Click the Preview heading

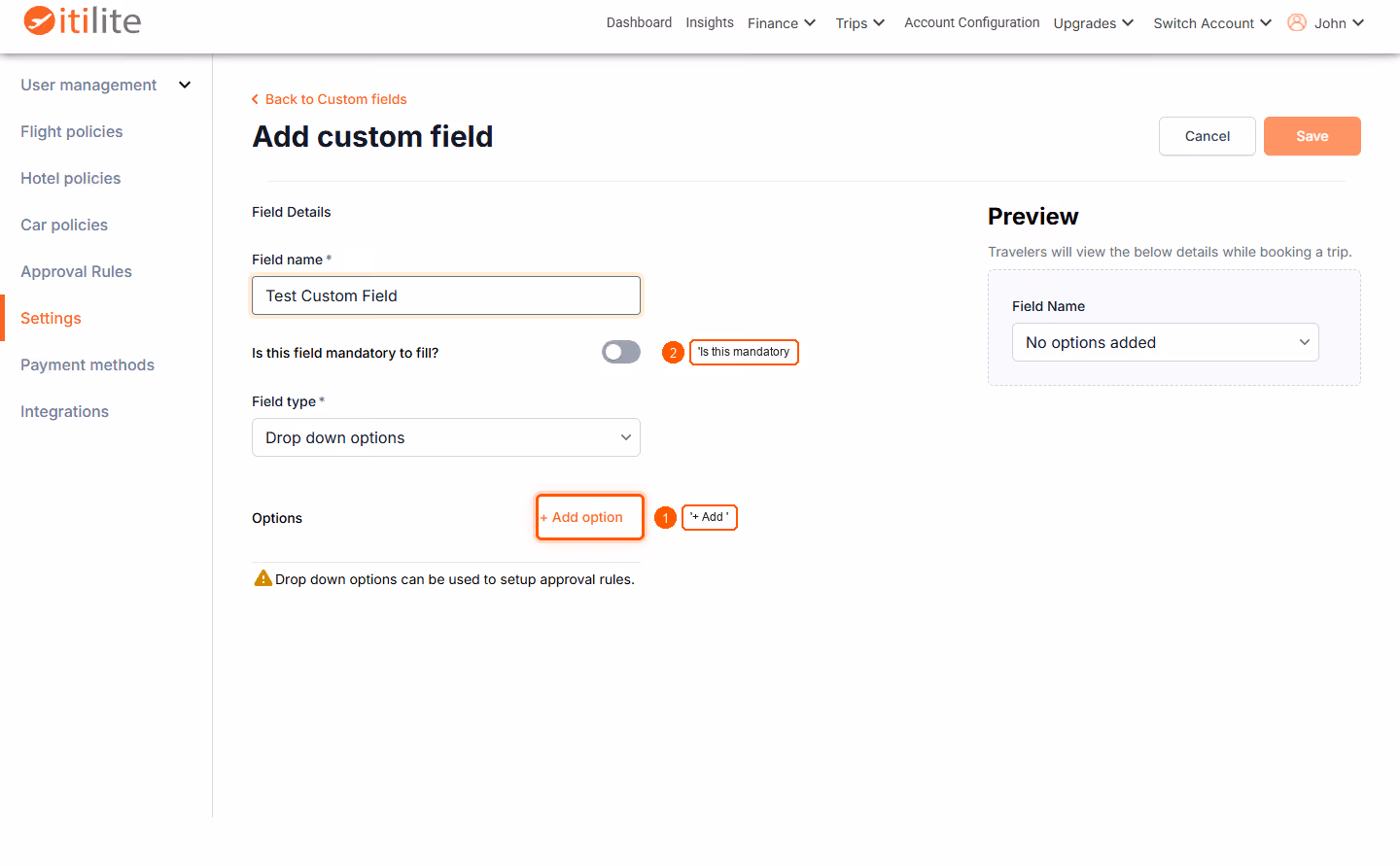1032,216
